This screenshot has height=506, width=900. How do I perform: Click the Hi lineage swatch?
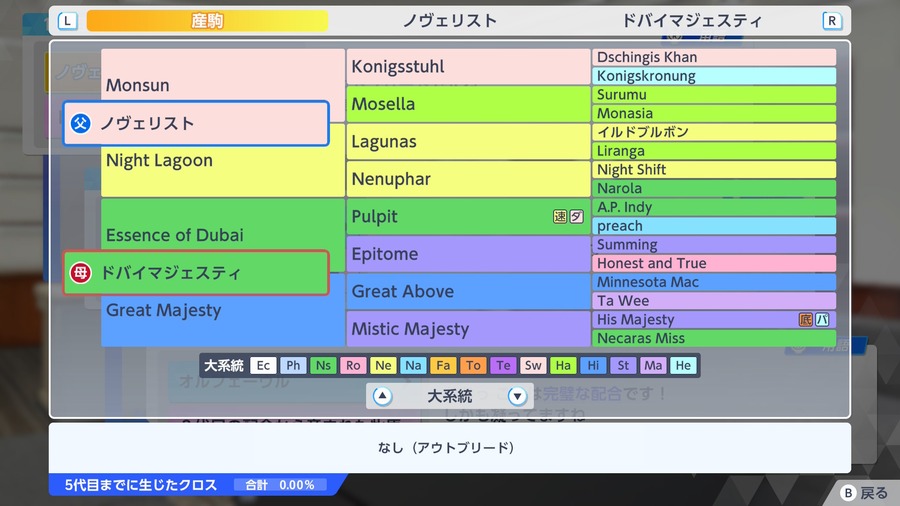pyautogui.click(x=593, y=365)
